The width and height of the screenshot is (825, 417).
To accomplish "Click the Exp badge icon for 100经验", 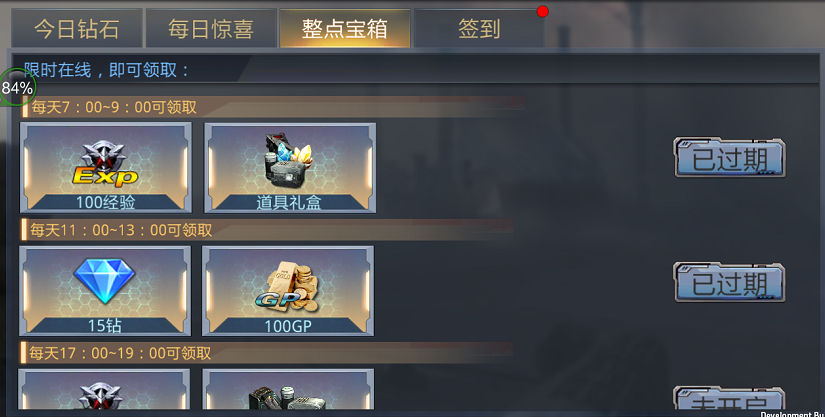I will coord(105,164).
